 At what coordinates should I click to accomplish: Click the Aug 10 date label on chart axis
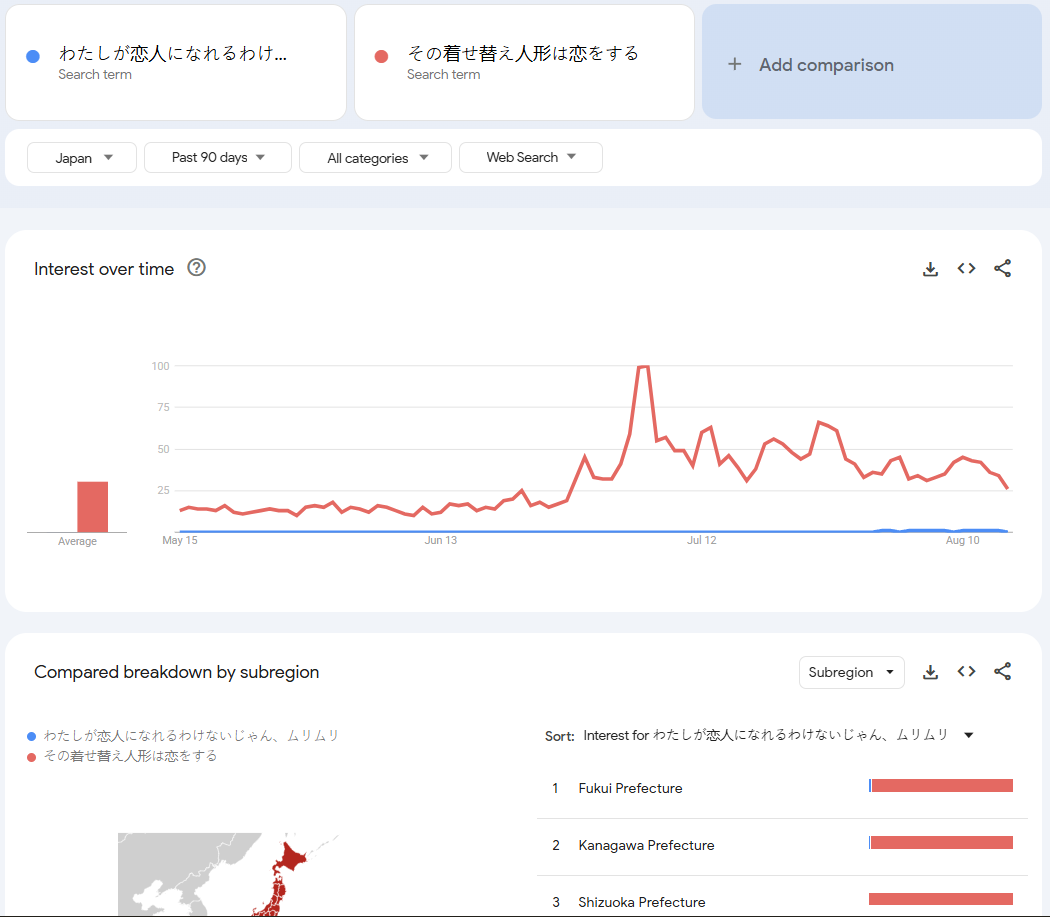tap(962, 541)
